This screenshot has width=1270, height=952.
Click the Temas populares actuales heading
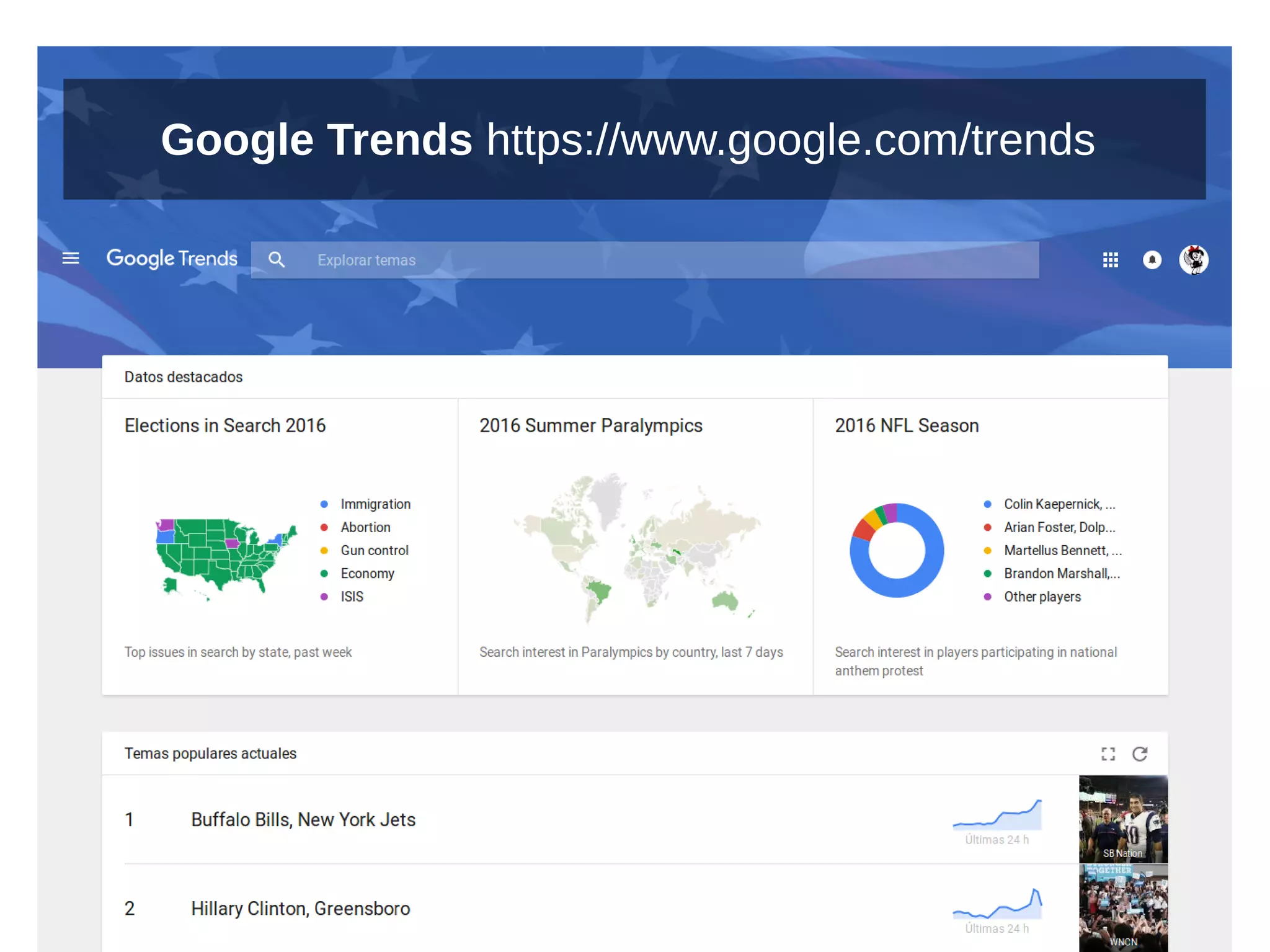point(210,754)
